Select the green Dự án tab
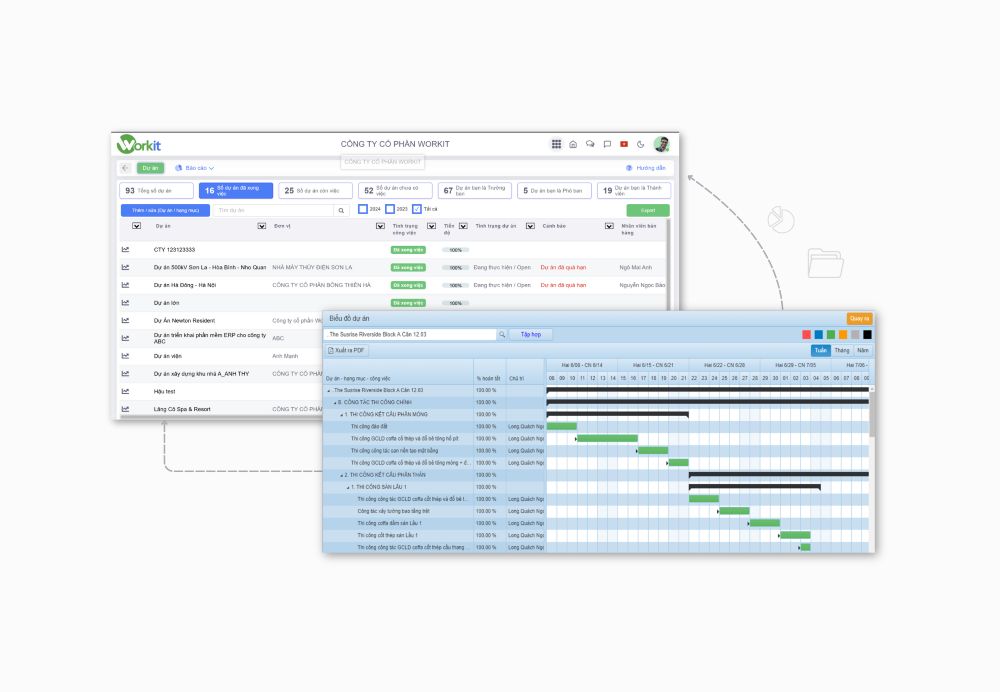 click(151, 168)
